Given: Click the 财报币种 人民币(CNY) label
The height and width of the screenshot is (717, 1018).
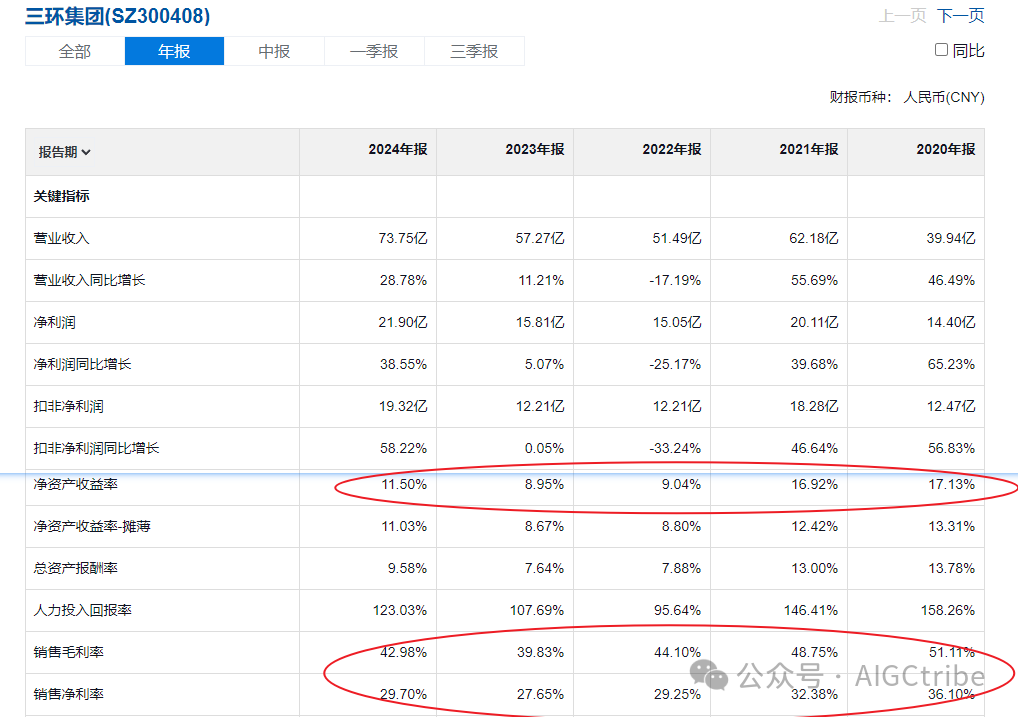Looking at the screenshot, I should pyautogui.click(x=906, y=97).
